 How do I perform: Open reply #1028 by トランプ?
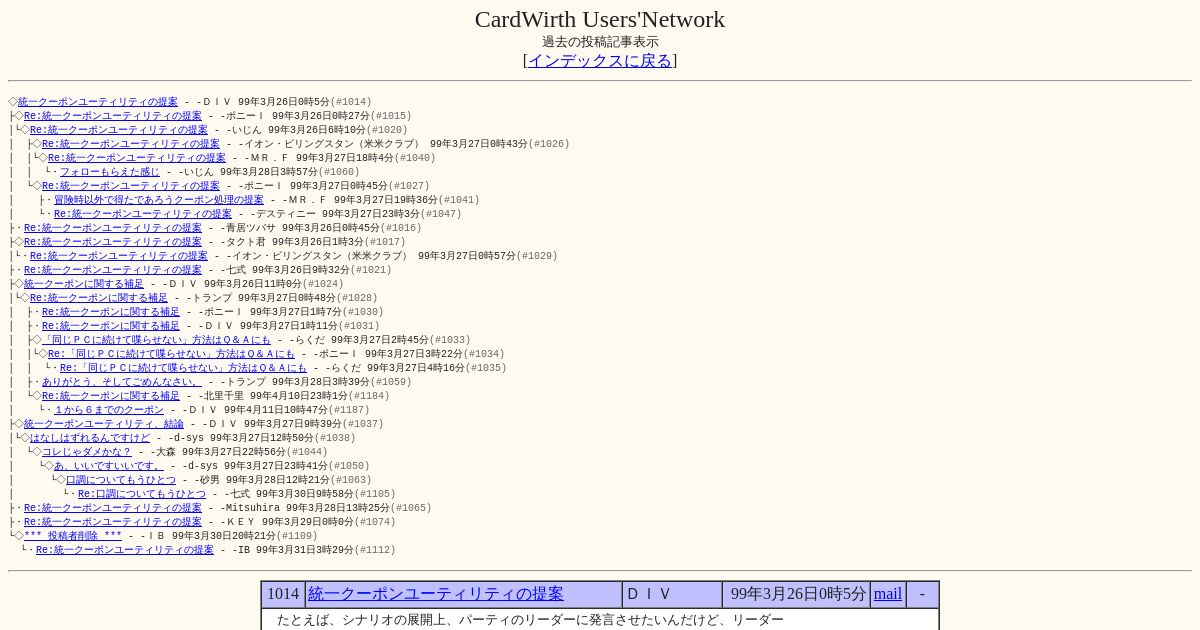99,298
